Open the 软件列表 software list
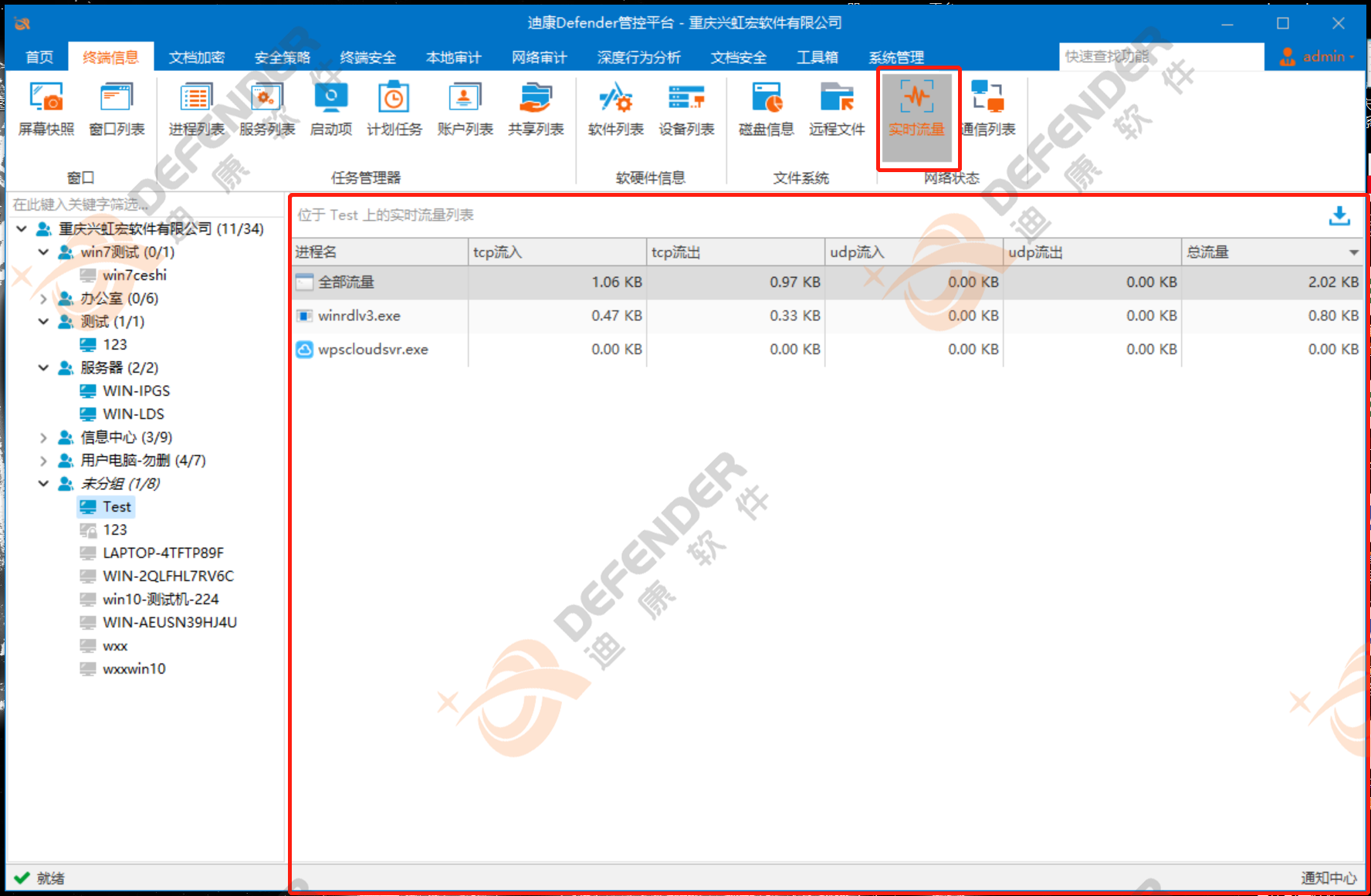The image size is (1371, 896). tap(615, 110)
